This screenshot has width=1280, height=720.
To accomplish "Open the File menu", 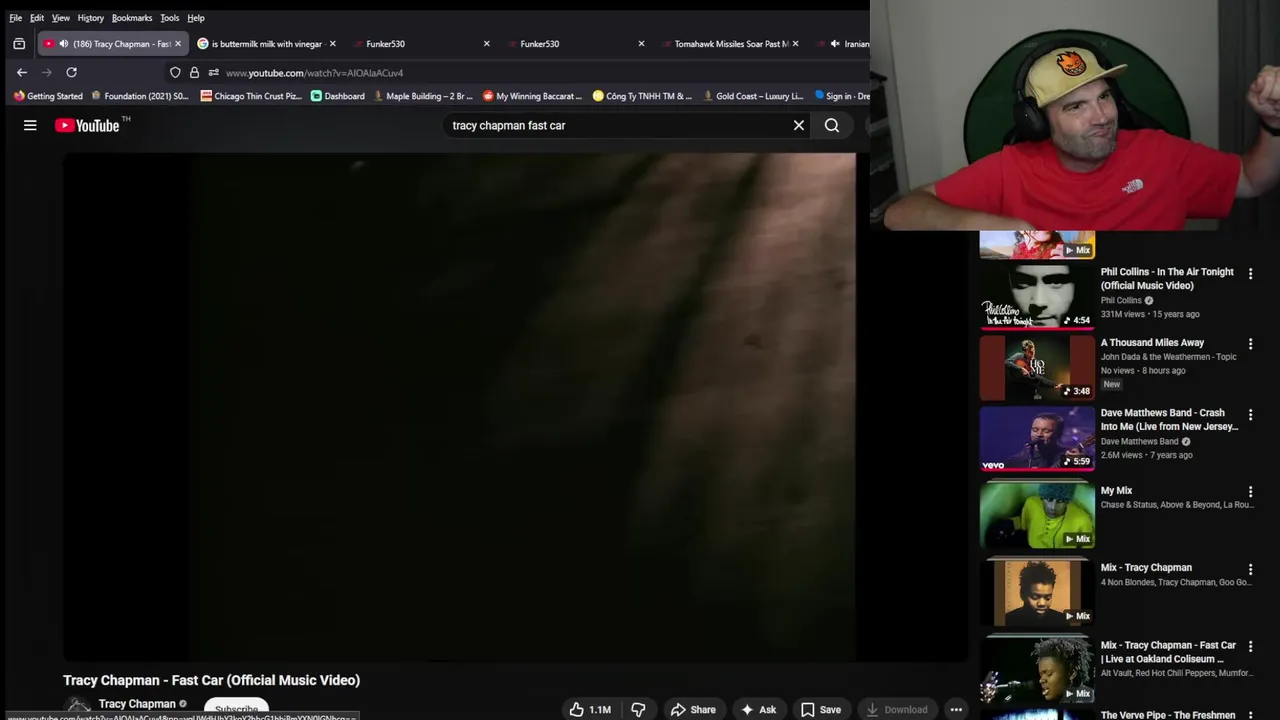I will [x=15, y=18].
